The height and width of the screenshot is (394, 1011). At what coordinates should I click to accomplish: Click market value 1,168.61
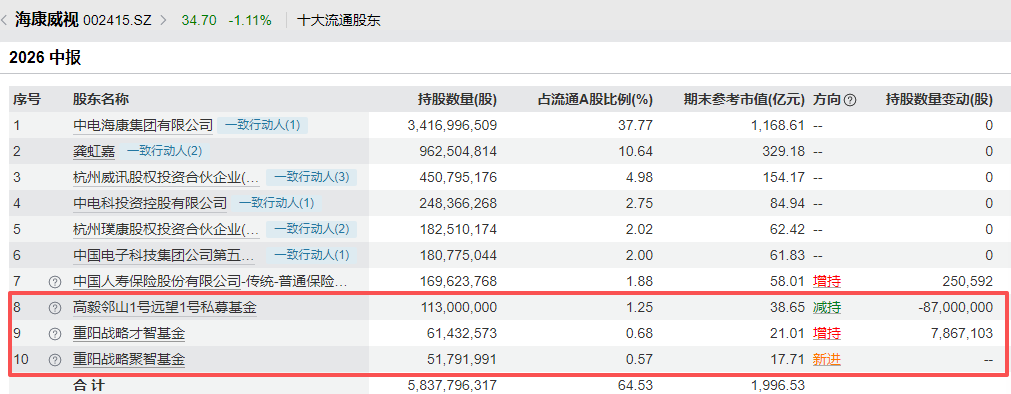(779, 125)
